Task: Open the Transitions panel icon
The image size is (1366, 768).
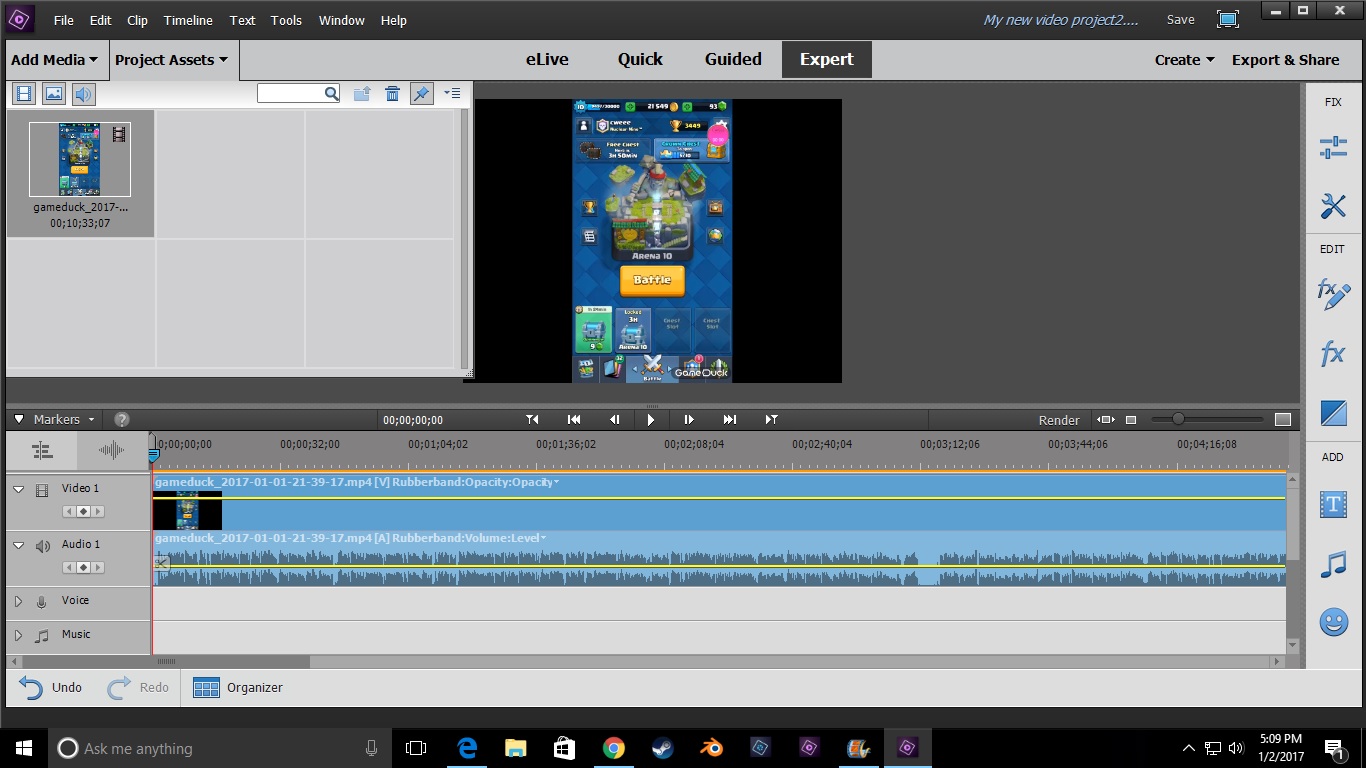Action: click(x=1333, y=412)
